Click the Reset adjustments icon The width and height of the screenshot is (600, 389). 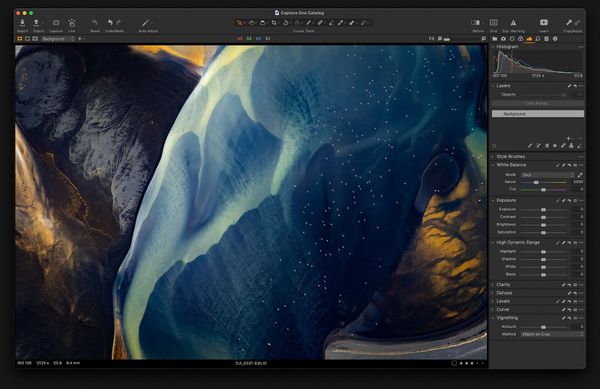click(95, 23)
